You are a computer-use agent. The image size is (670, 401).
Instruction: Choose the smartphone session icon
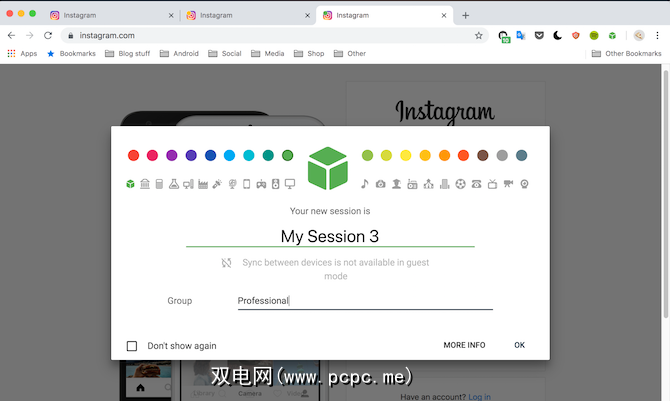[x=247, y=184]
